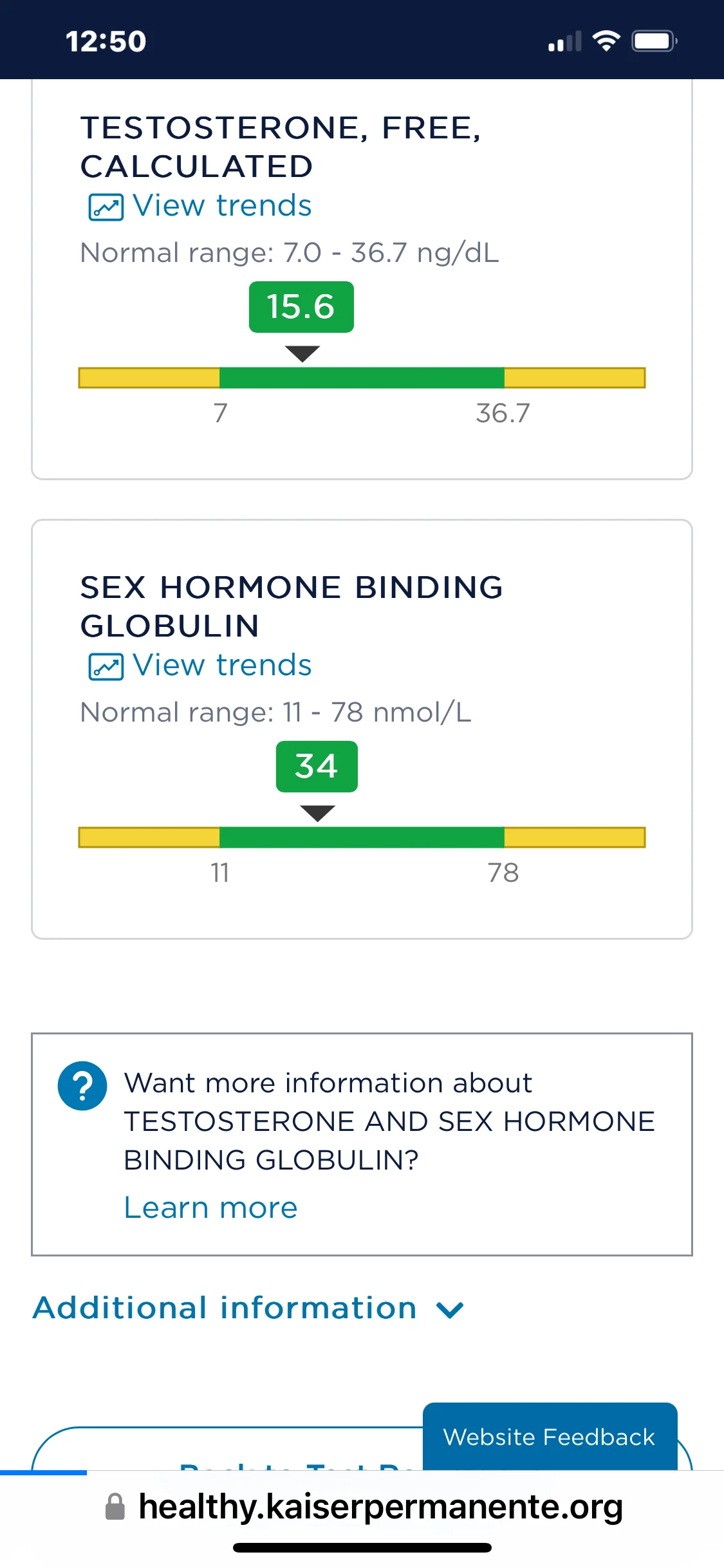Tap the 15.6 result value badge
The width and height of the screenshot is (724, 1568).
point(301,307)
